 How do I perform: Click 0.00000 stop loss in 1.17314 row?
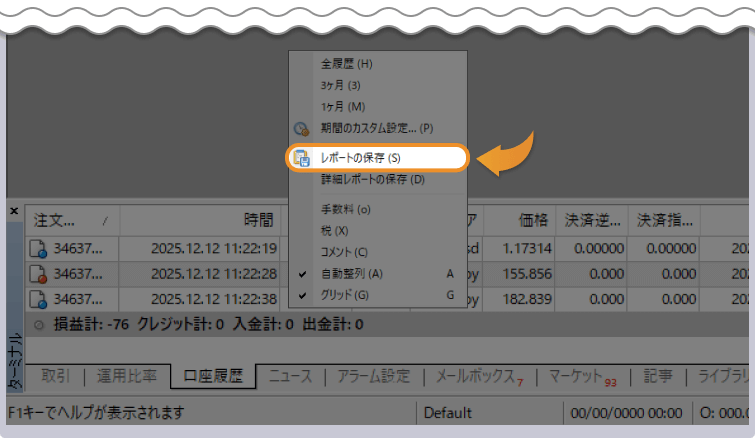(599, 248)
